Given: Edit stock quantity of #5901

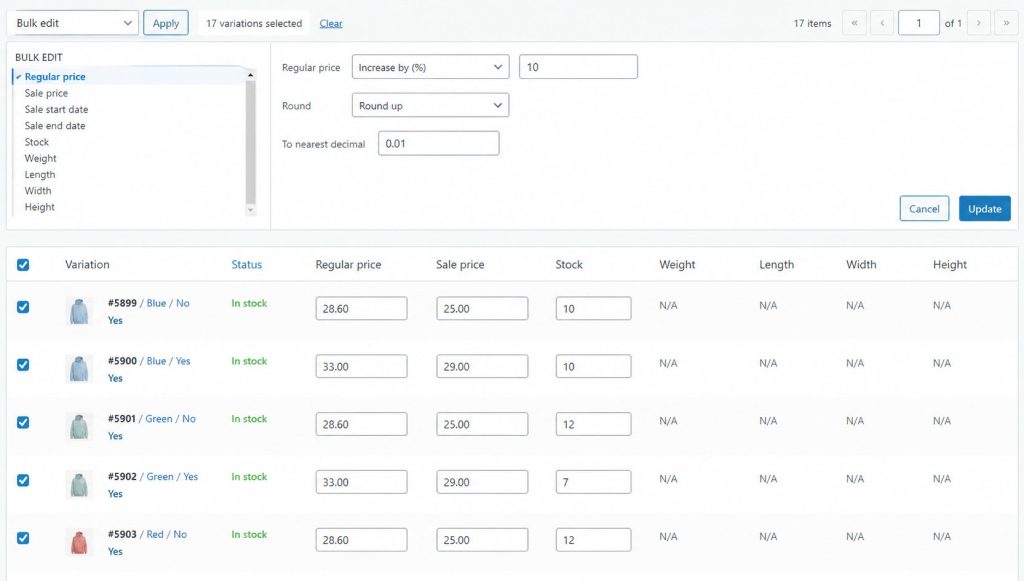Looking at the screenshot, I should coord(594,424).
